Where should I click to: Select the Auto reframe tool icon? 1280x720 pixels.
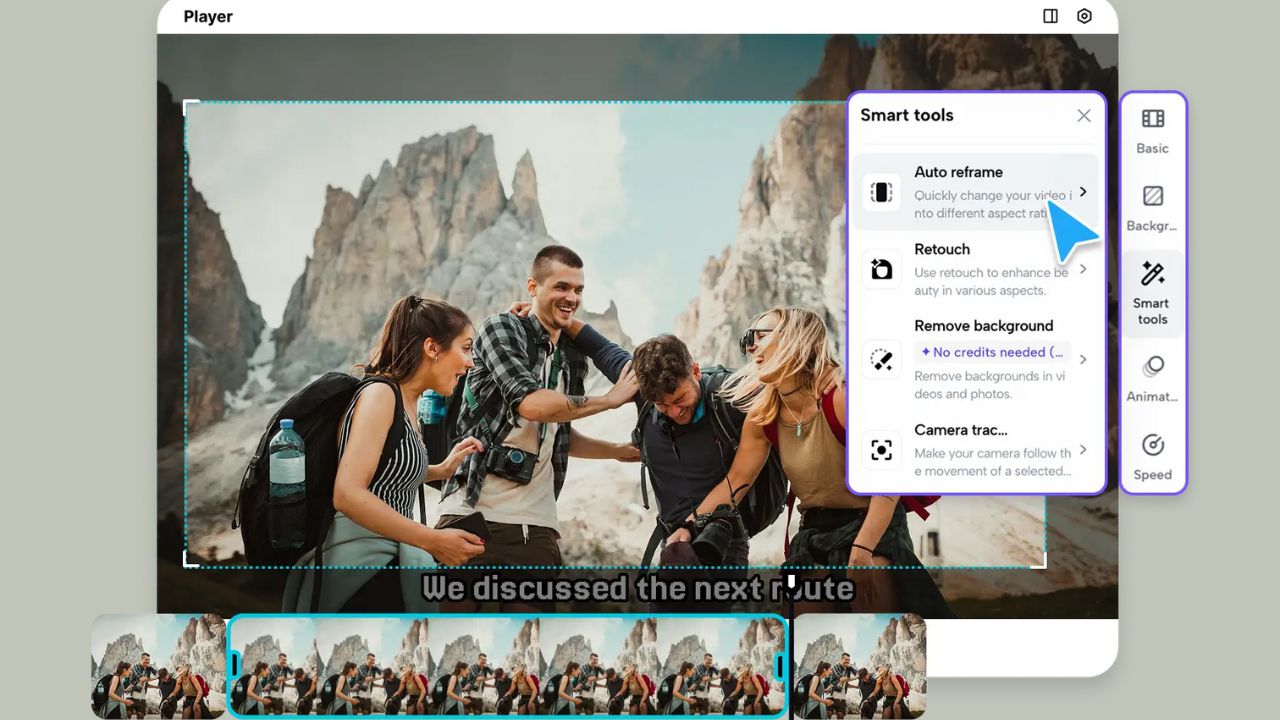pyautogui.click(x=881, y=192)
